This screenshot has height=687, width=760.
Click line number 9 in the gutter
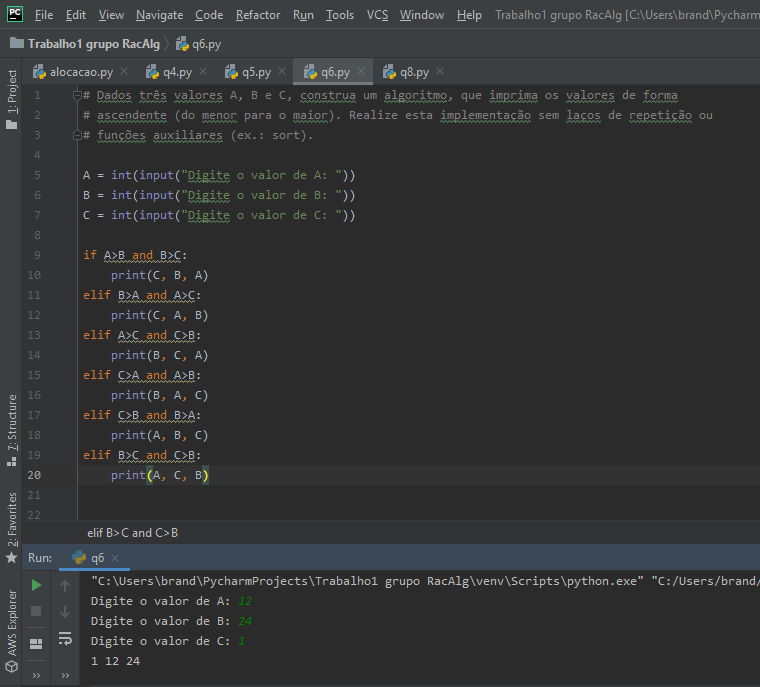37,255
